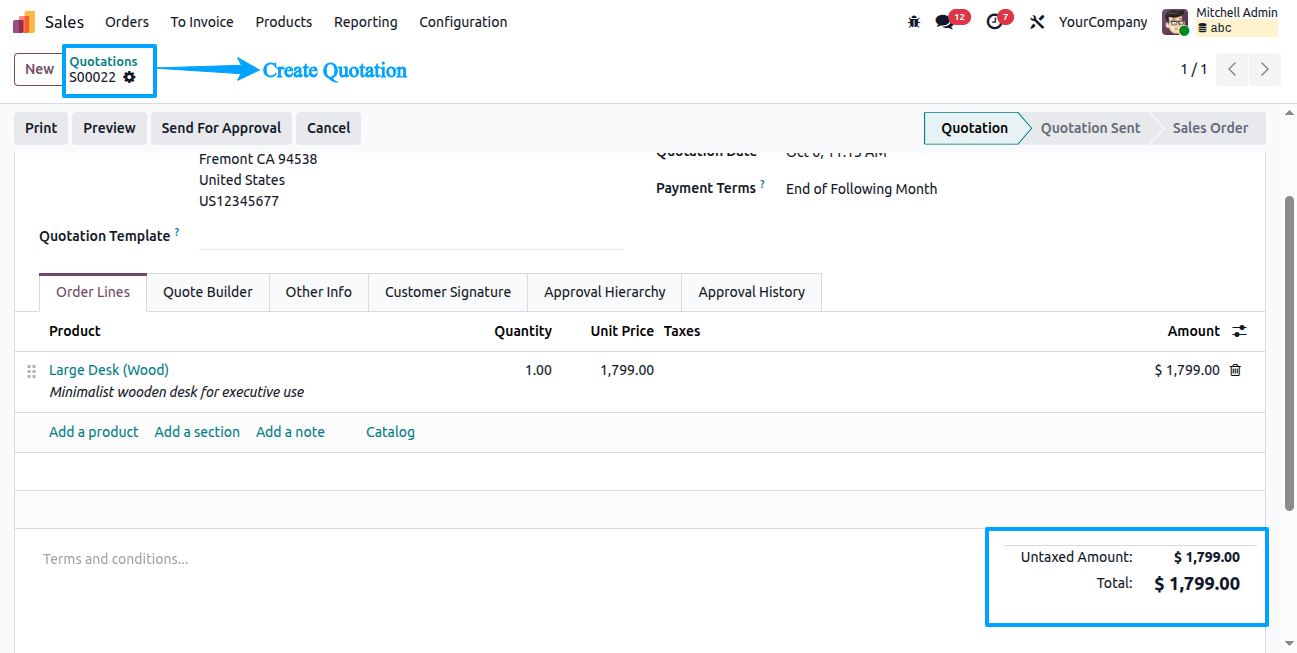Click the gear icon beside S00022

coord(129,77)
